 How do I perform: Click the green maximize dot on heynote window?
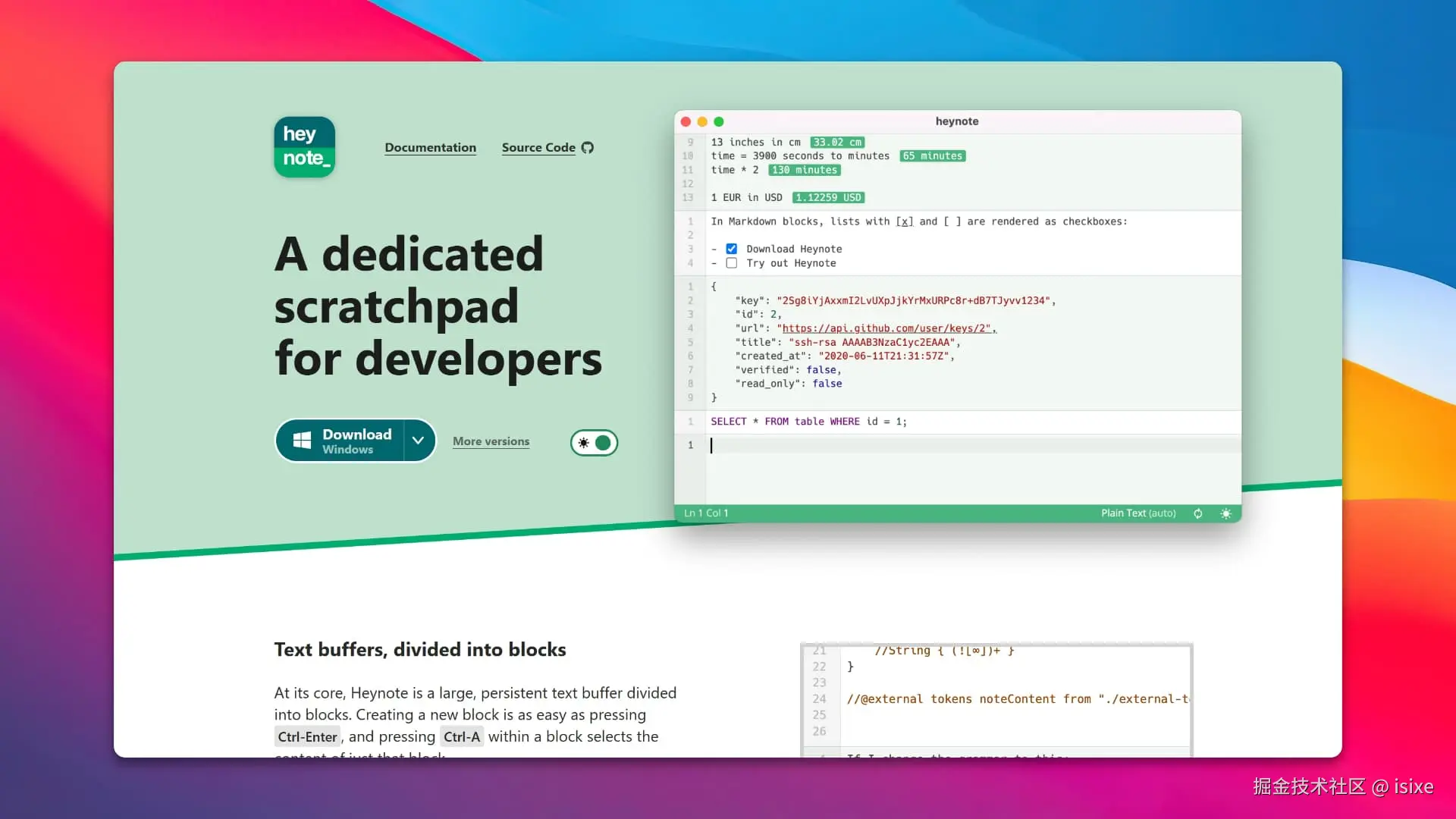point(719,121)
